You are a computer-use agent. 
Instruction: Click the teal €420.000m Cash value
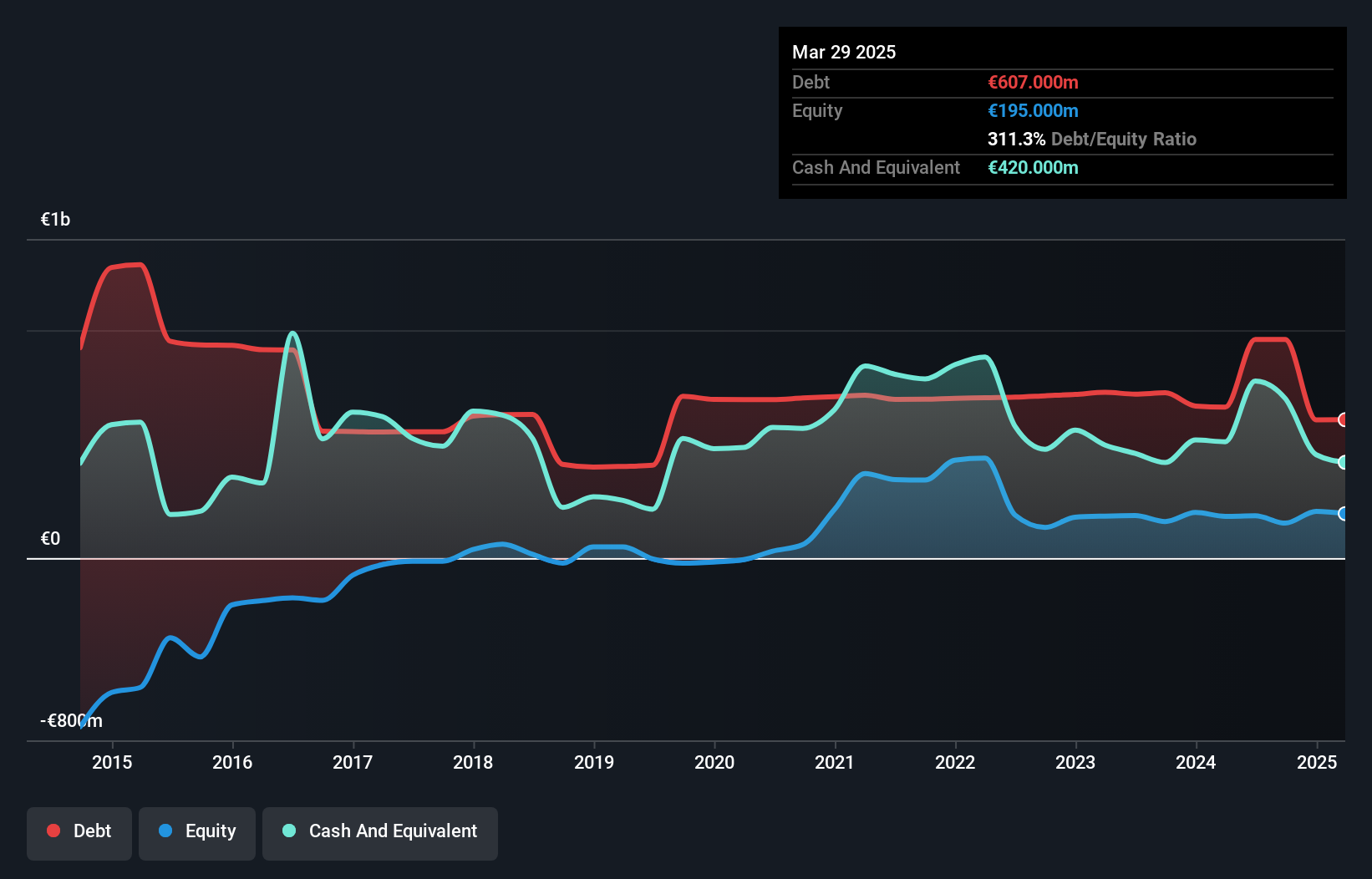click(1033, 167)
